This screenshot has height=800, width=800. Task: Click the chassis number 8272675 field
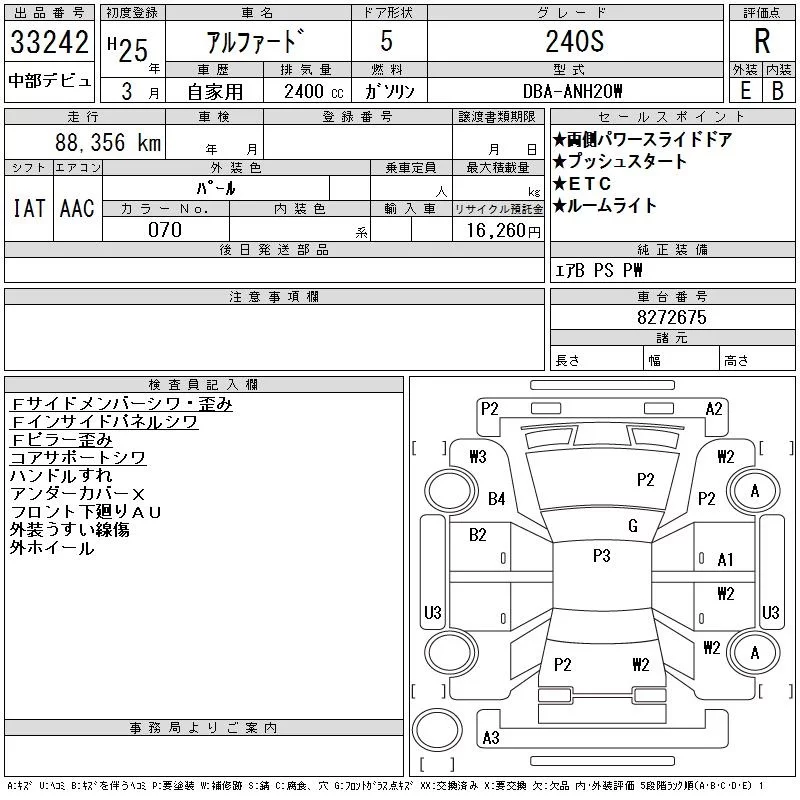tap(672, 318)
